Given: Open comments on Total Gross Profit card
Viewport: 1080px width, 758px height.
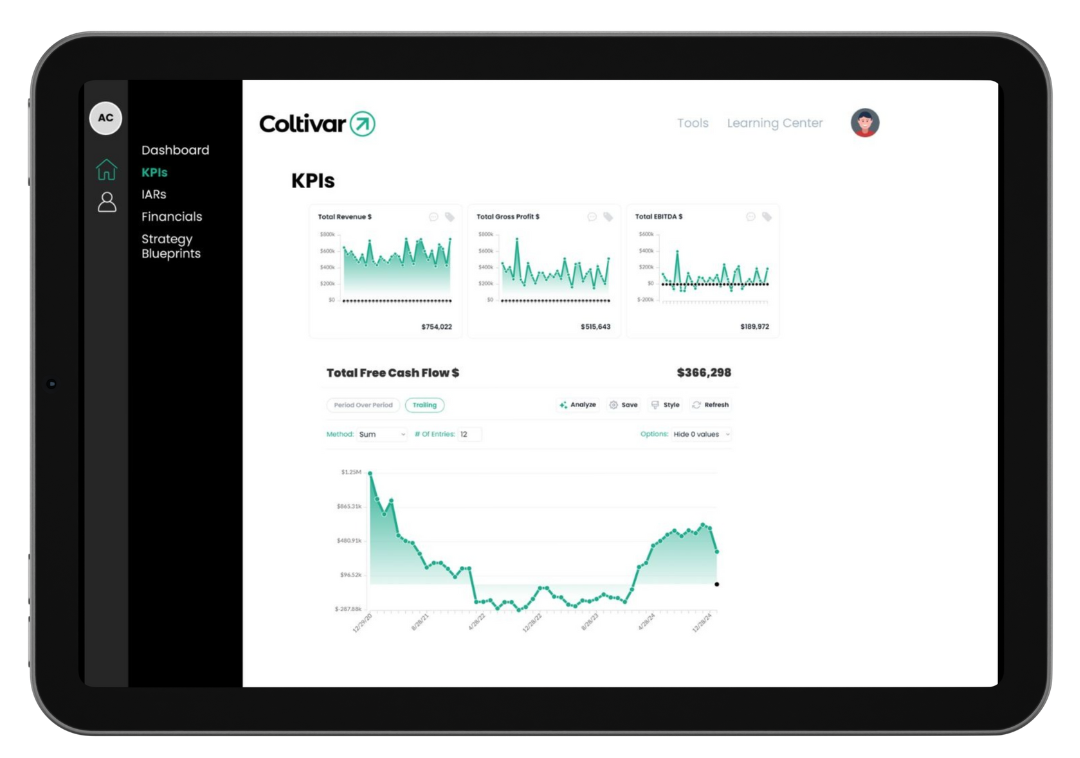Looking at the screenshot, I should 592,217.
